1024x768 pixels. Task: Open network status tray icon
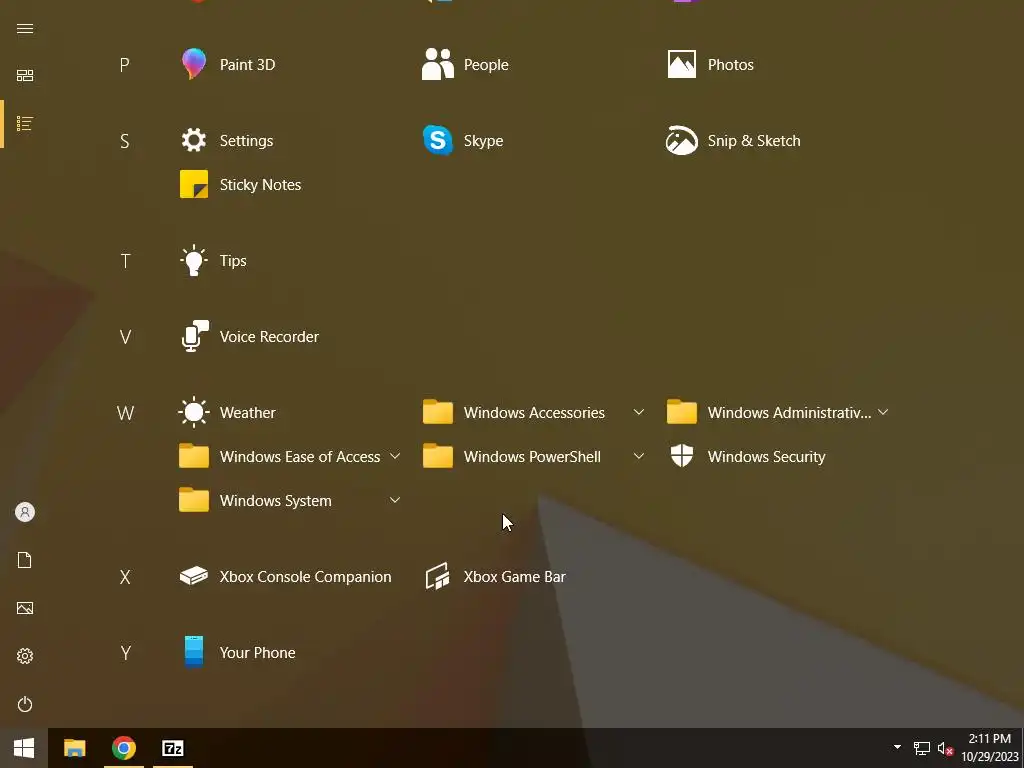coord(921,748)
